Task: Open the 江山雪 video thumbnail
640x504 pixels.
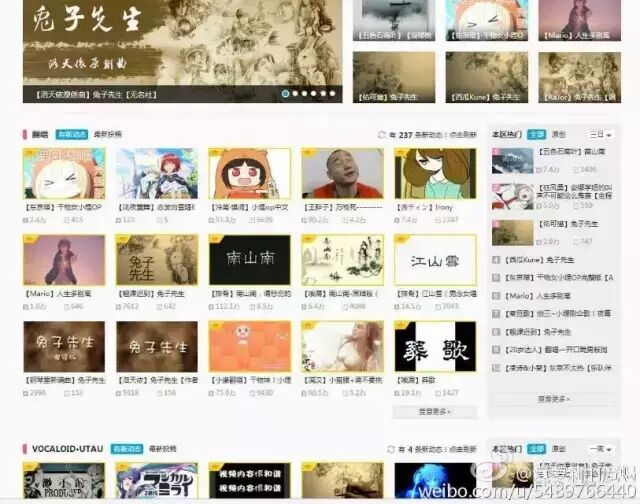Action: pyautogui.click(x=435, y=260)
